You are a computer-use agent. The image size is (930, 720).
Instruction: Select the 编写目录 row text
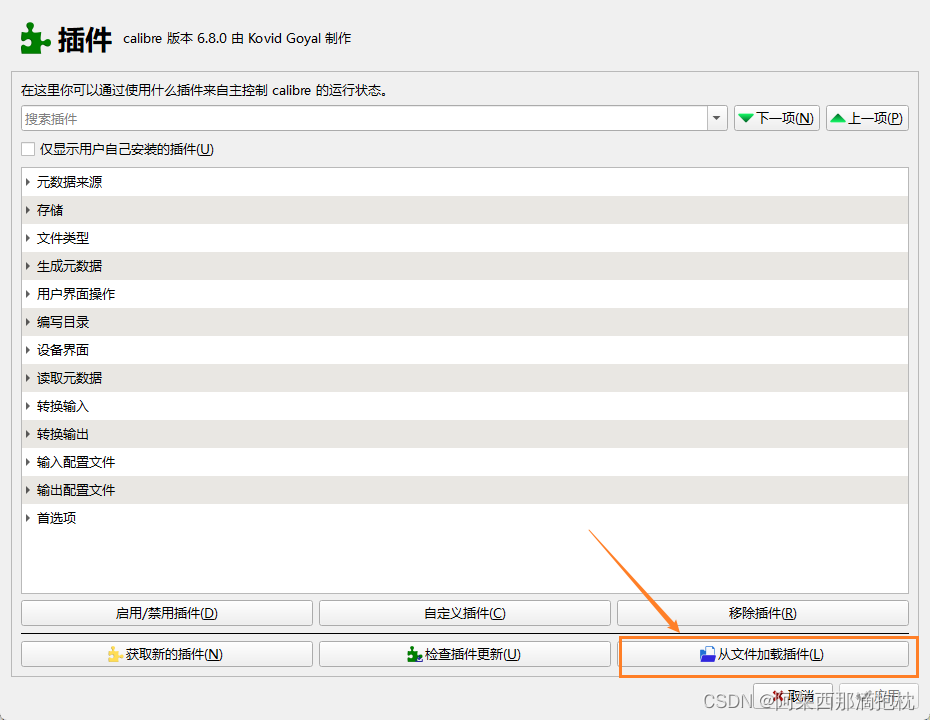[63, 322]
